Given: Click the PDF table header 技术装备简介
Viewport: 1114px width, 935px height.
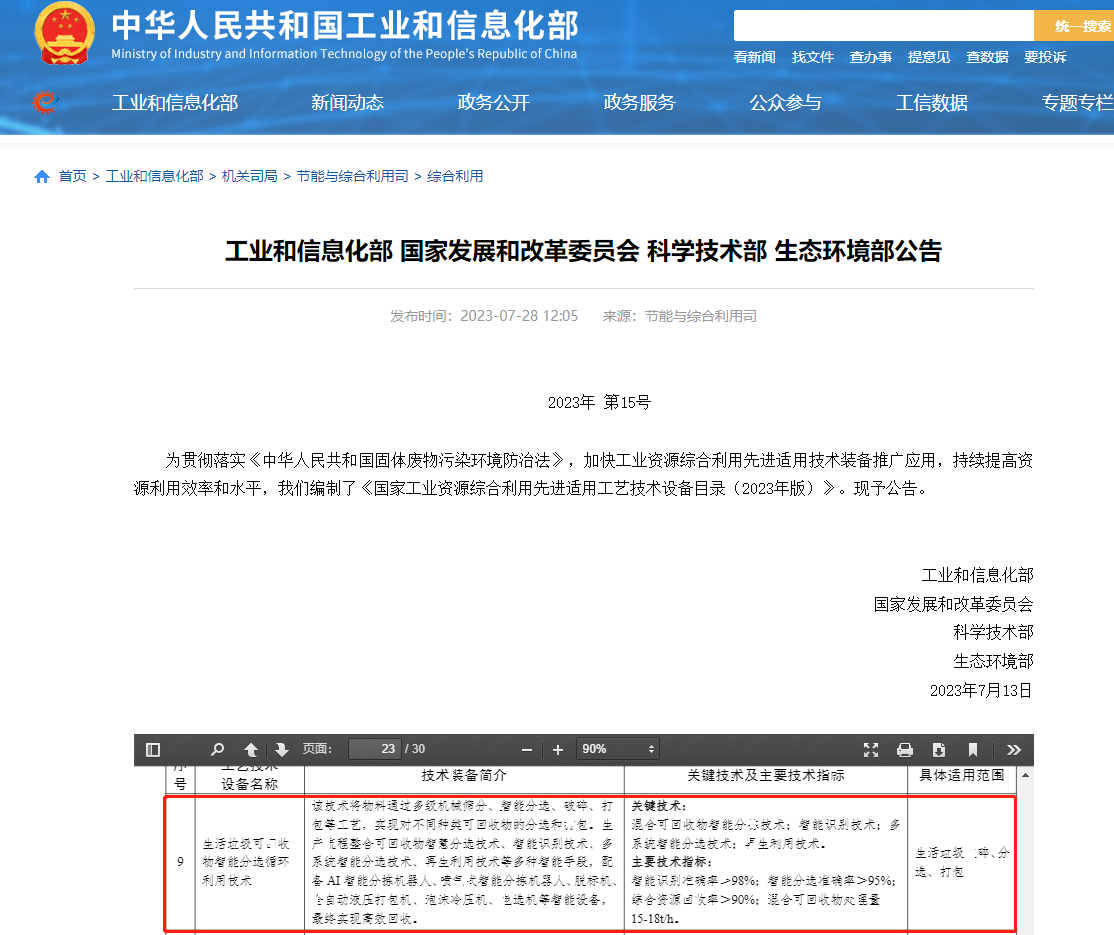Looking at the screenshot, I should coord(464,776).
